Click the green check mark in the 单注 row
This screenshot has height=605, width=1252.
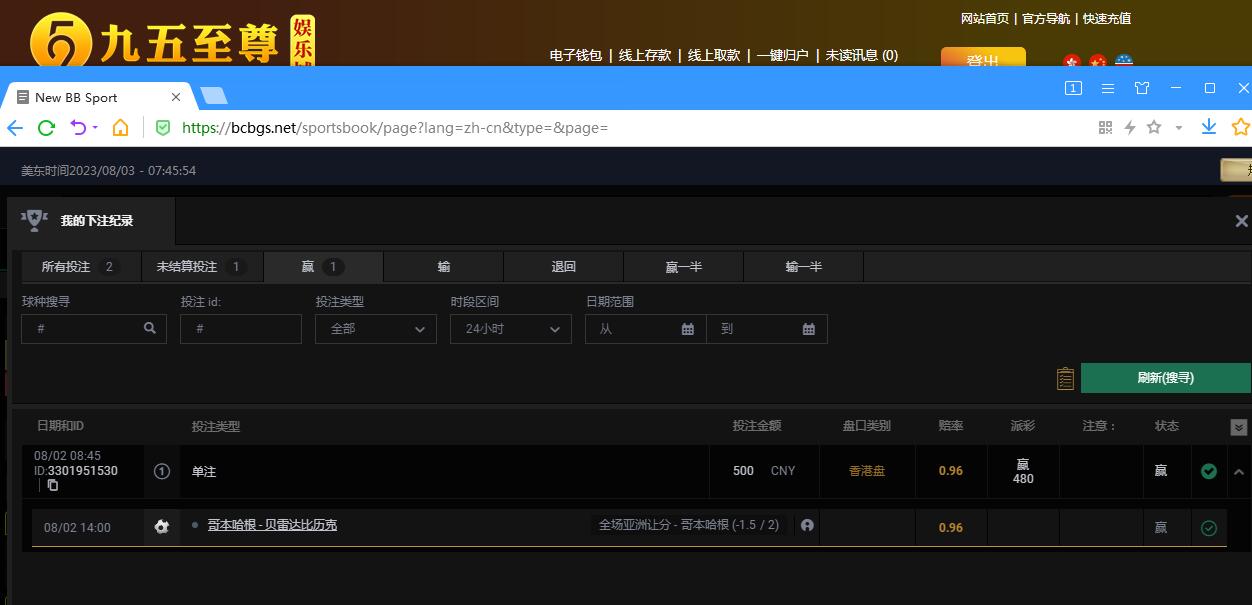pos(1209,471)
